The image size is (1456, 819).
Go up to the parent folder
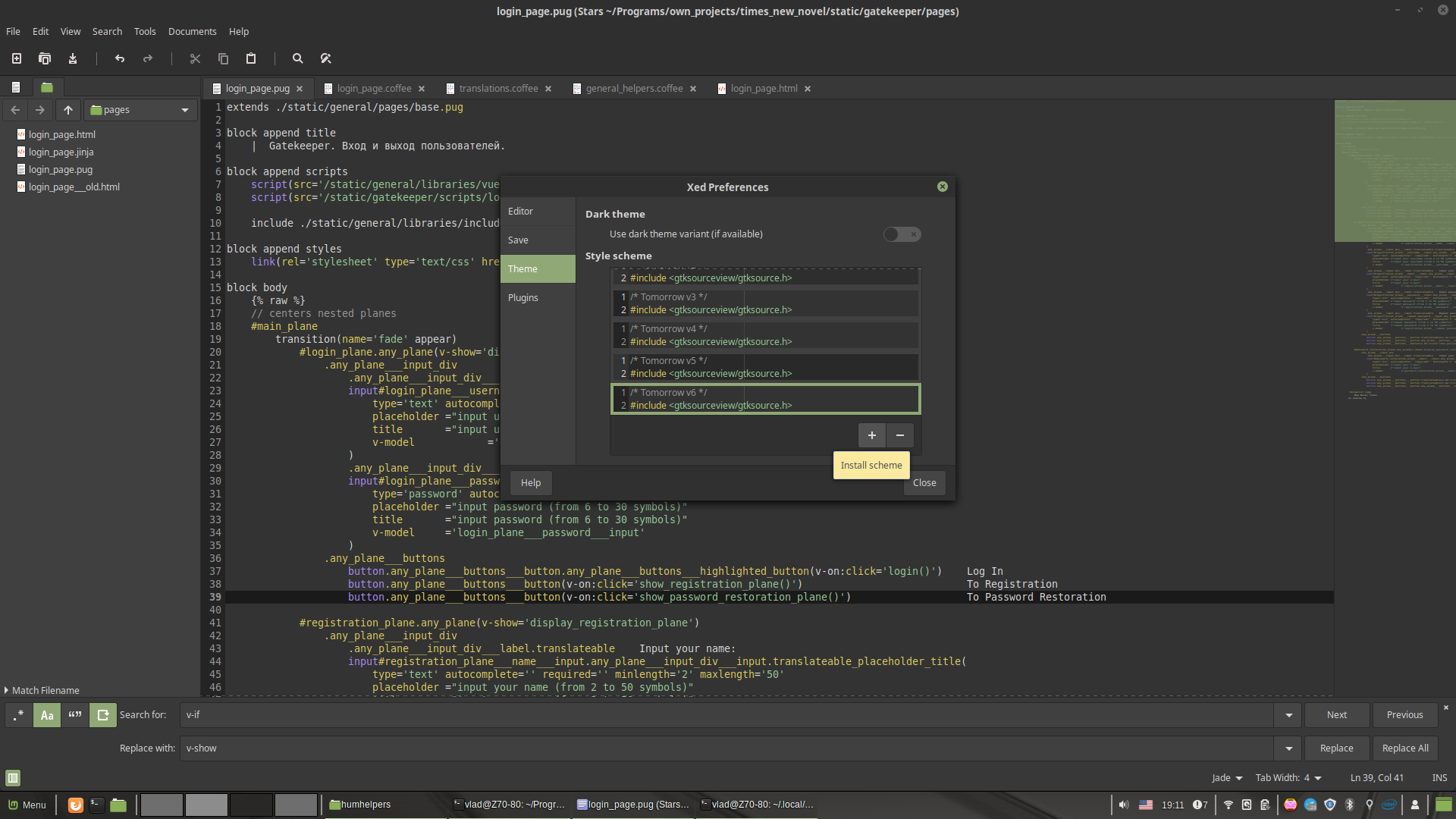tap(68, 110)
